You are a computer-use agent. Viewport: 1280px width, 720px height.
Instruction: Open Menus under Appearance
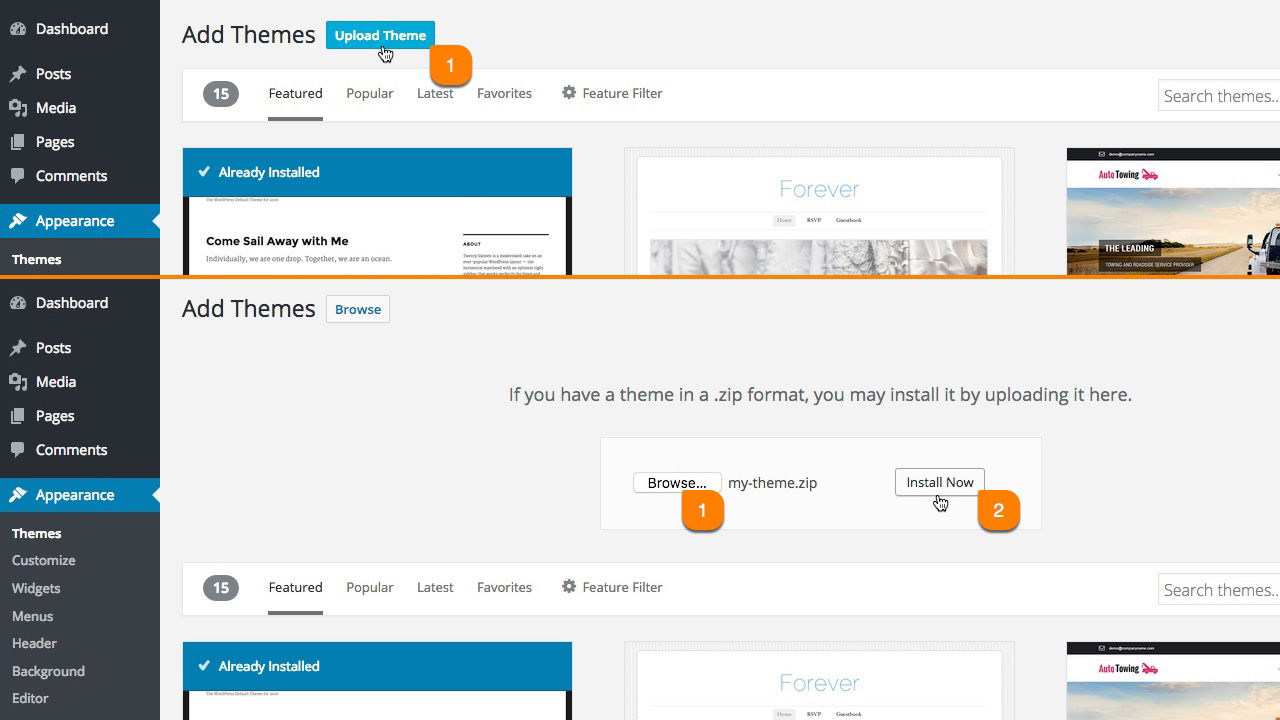32,616
